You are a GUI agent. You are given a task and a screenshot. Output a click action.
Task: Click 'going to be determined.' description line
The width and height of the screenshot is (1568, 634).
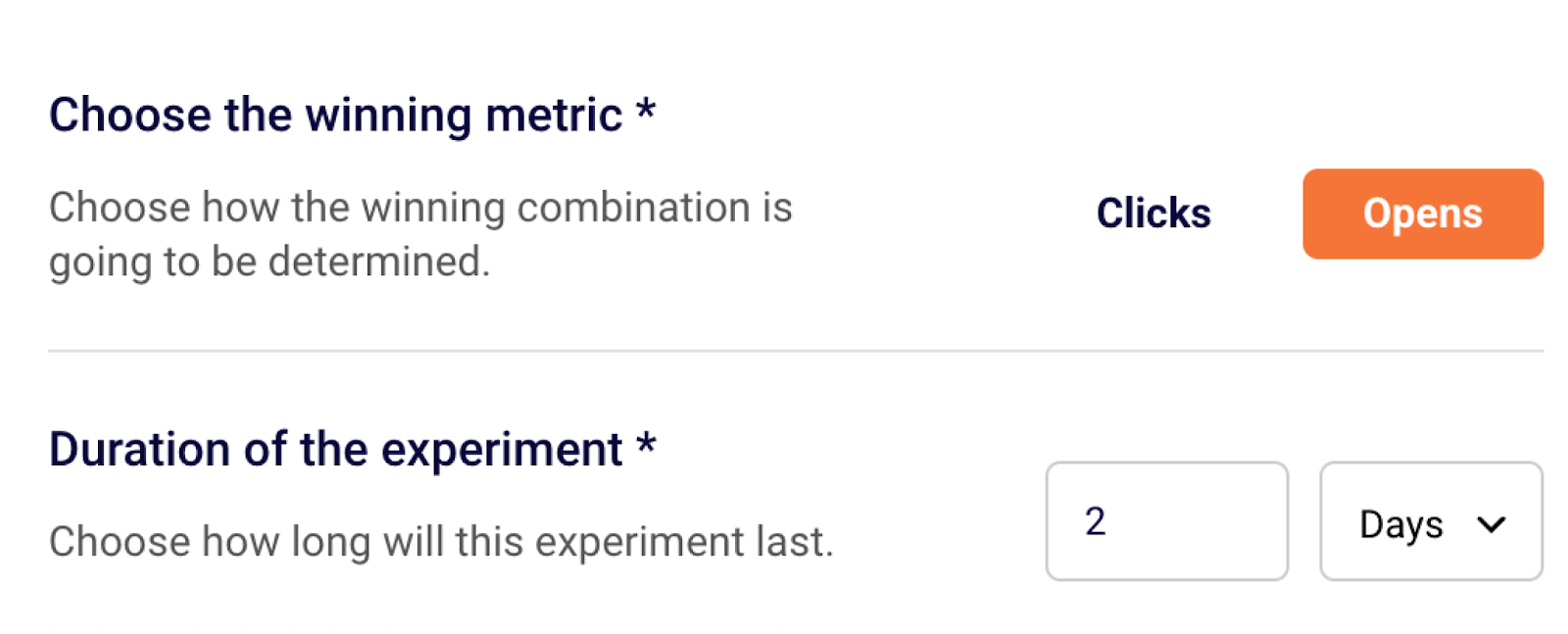(x=269, y=263)
